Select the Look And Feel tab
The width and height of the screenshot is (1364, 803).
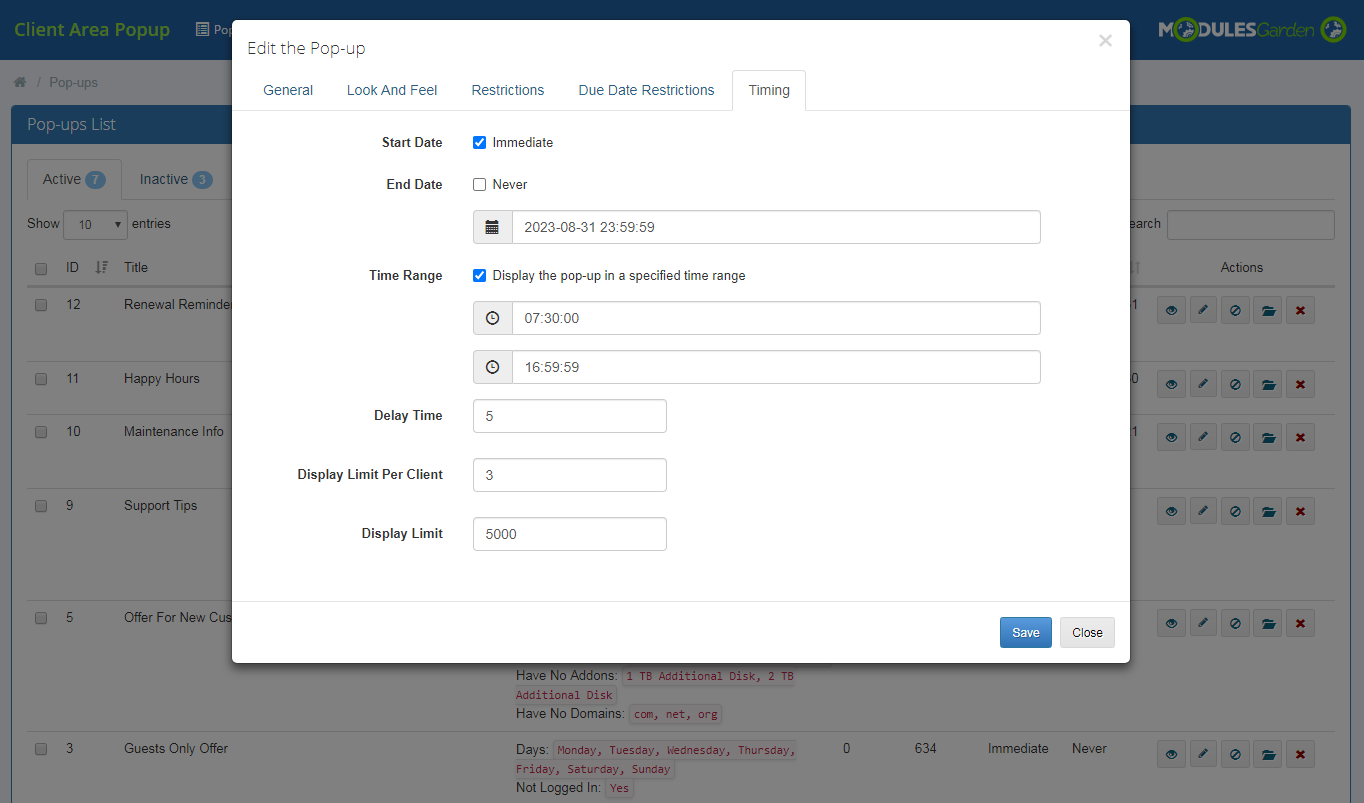tap(391, 90)
